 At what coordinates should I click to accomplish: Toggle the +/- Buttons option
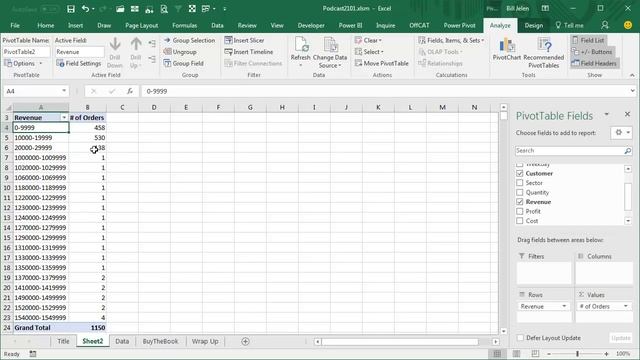click(x=592, y=52)
